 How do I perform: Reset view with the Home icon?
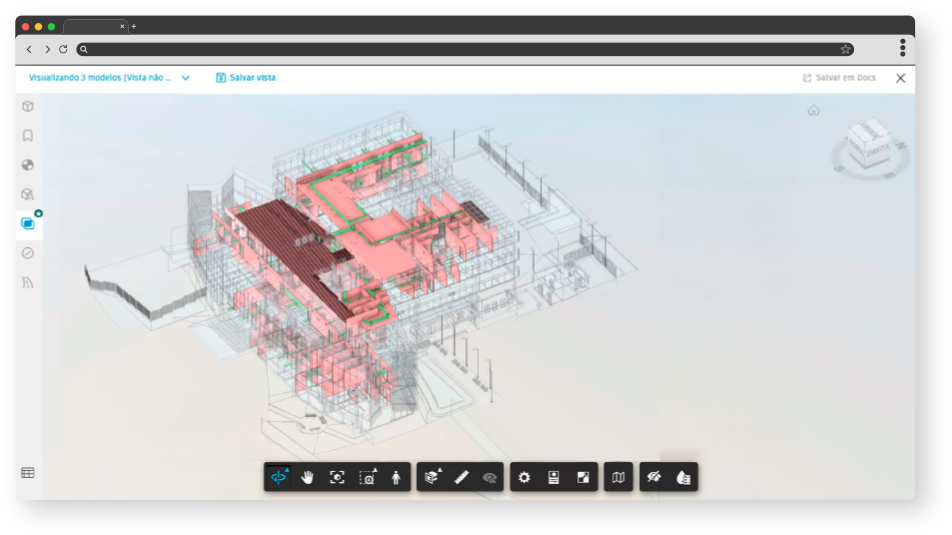(x=814, y=110)
